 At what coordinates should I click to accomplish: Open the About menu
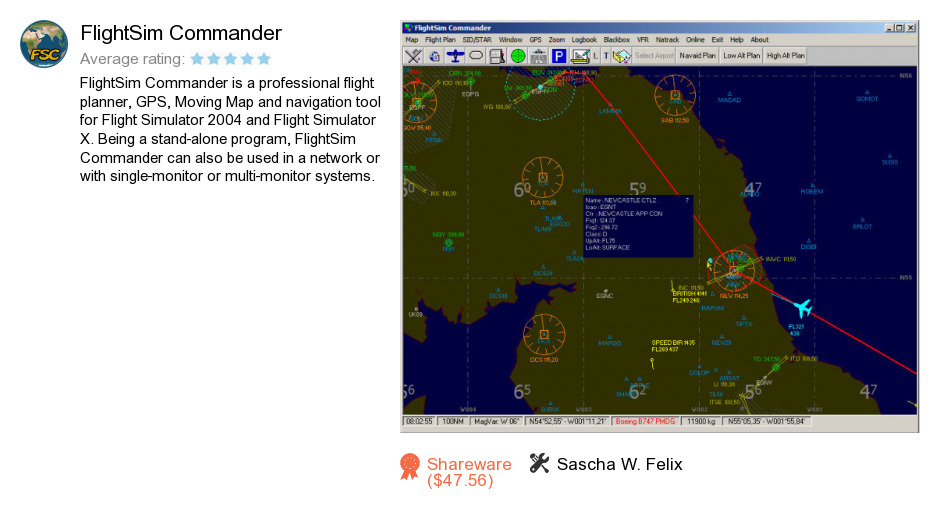pyautogui.click(x=760, y=40)
